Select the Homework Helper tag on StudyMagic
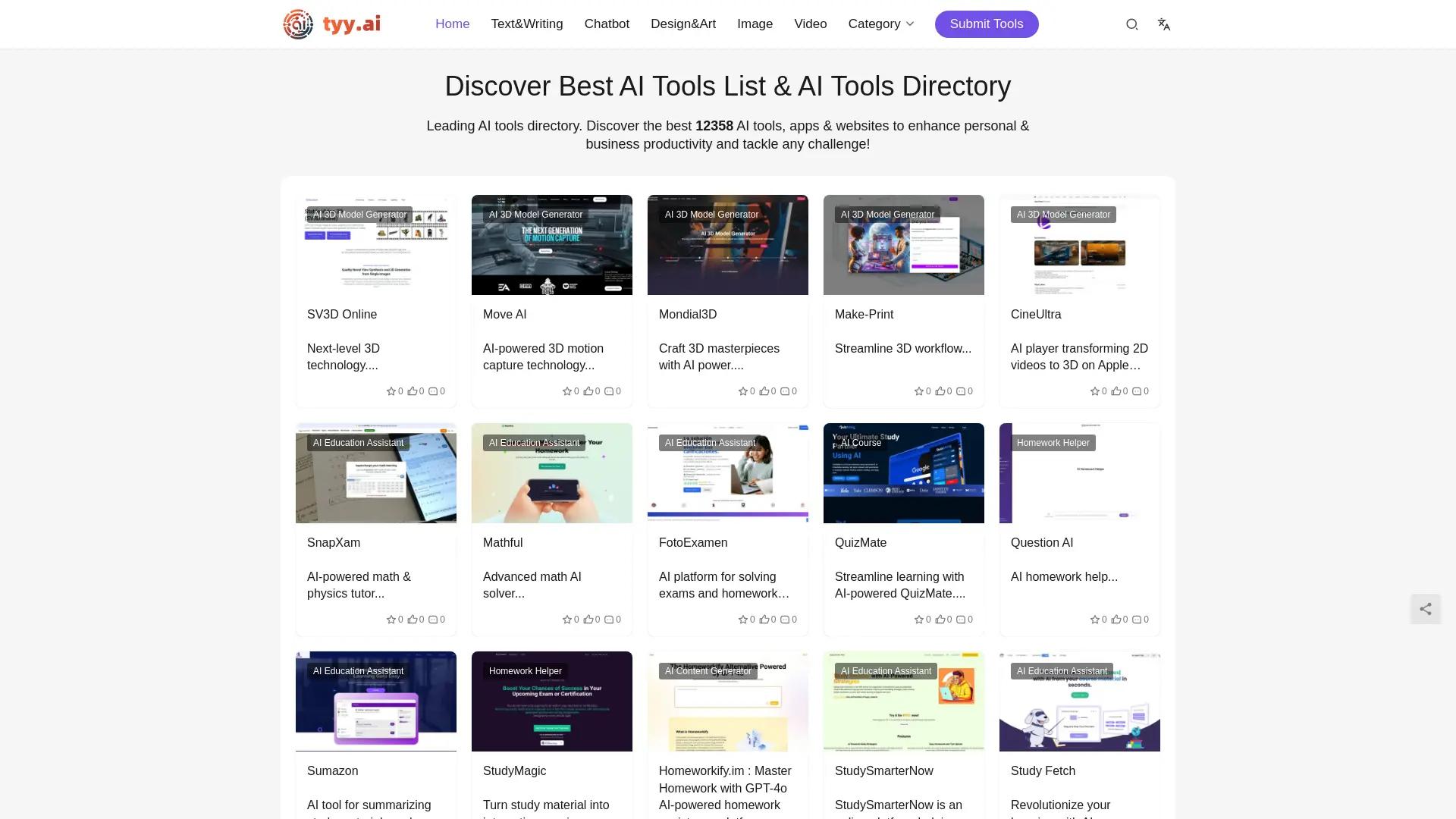 (x=525, y=671)
